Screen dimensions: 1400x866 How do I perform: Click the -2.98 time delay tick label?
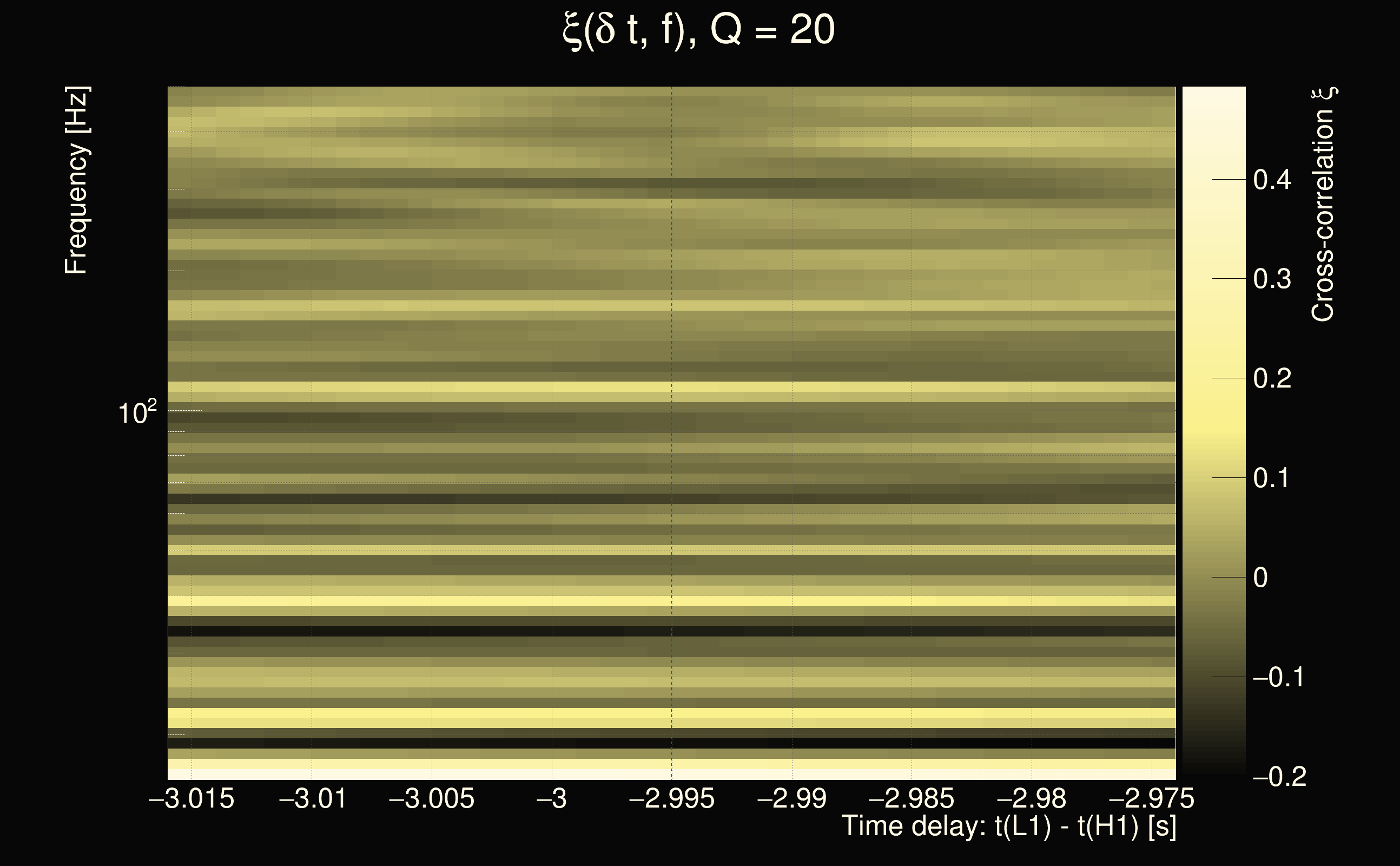click(x=1032, y=798)
